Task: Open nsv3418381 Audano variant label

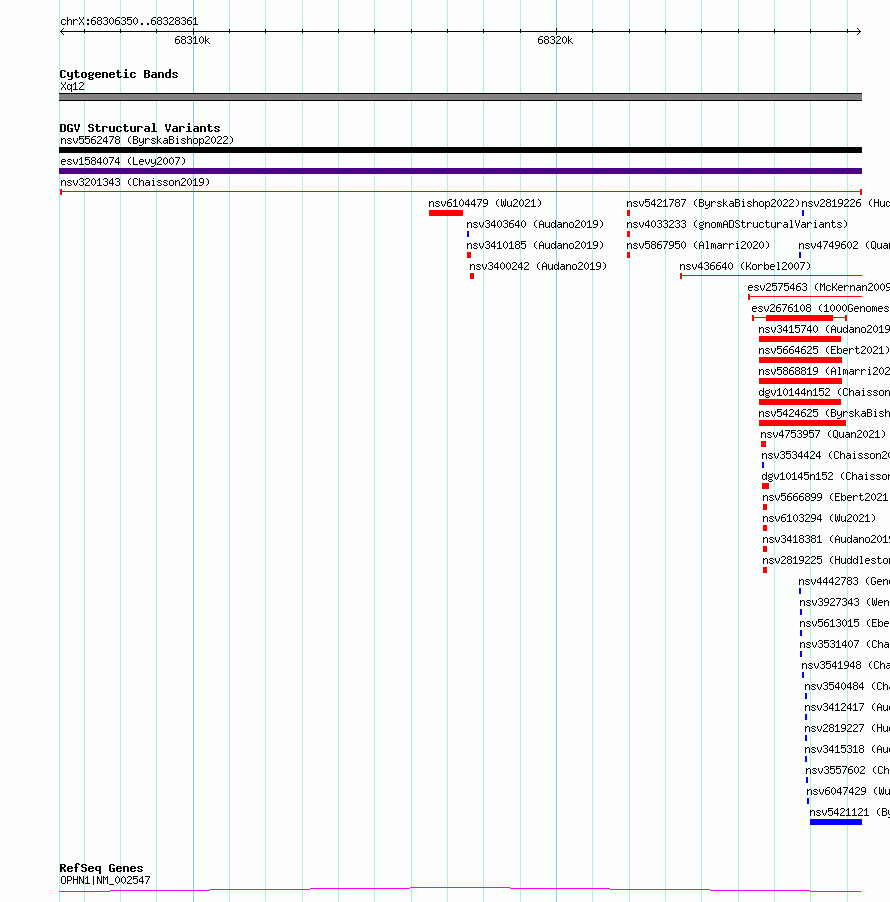Action: (826, 539)
